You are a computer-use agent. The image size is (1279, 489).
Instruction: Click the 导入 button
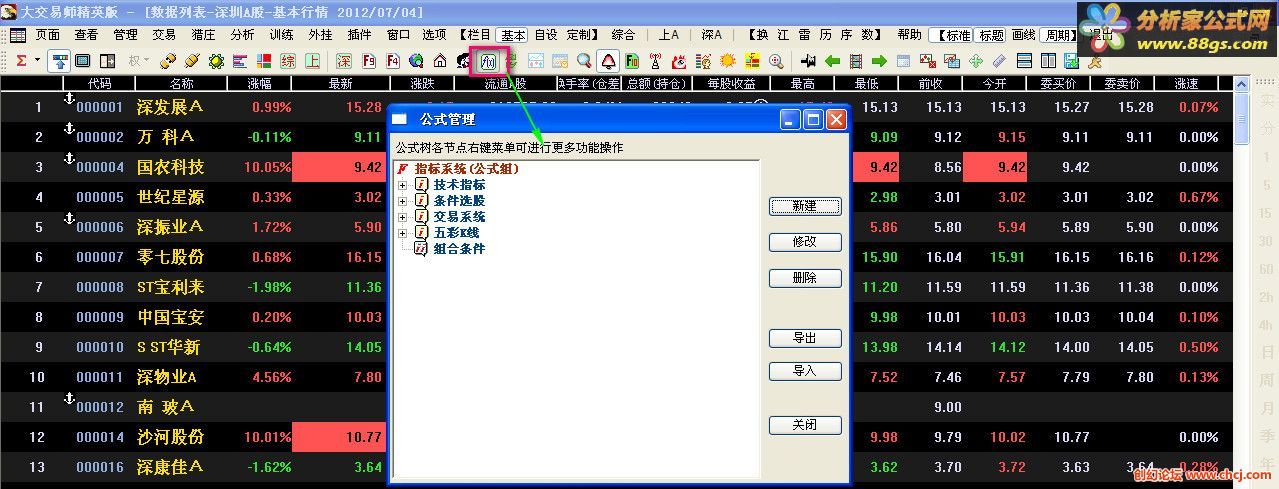[805, 371]
